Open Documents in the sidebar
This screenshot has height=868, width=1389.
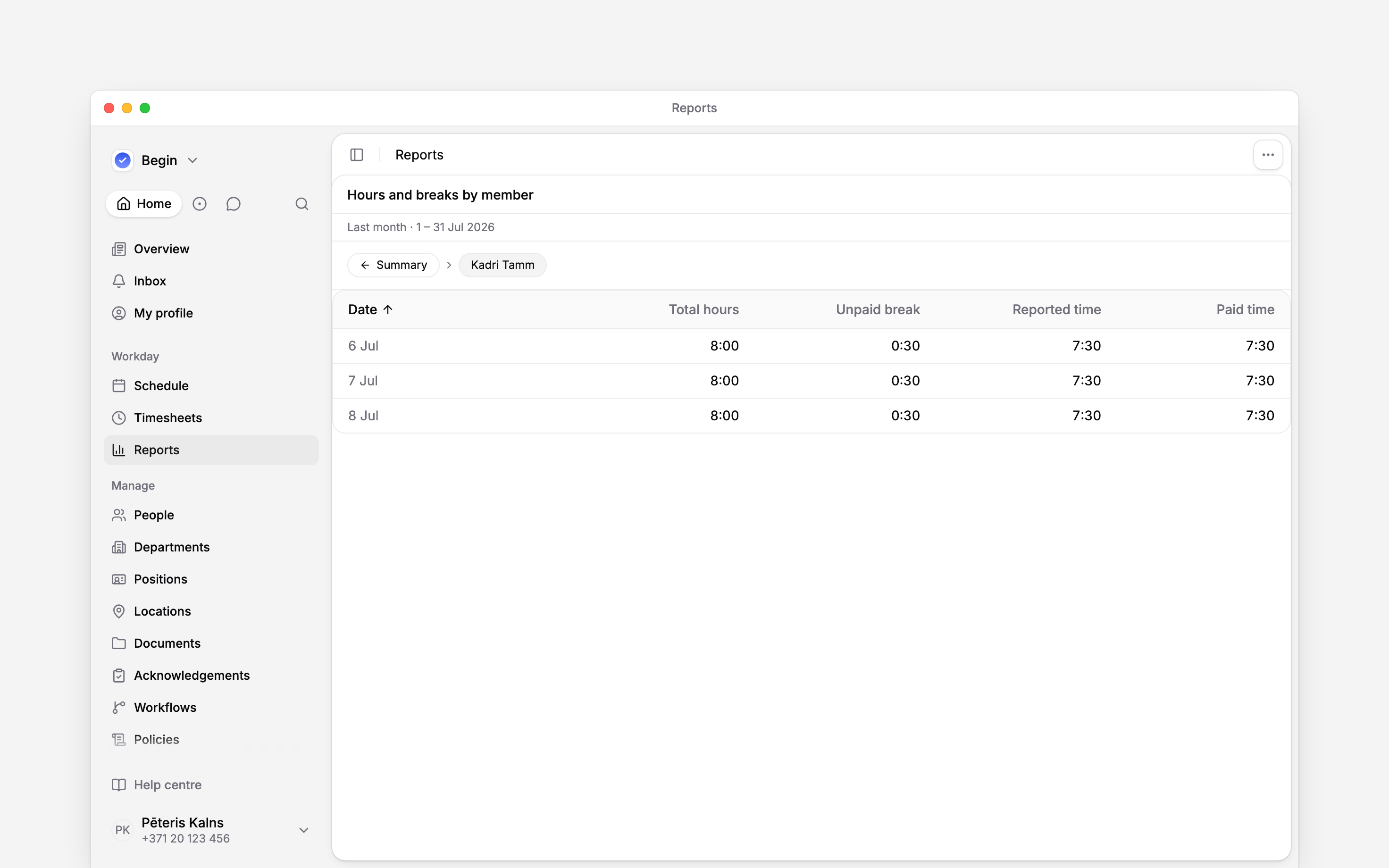(x=211, y=643)
